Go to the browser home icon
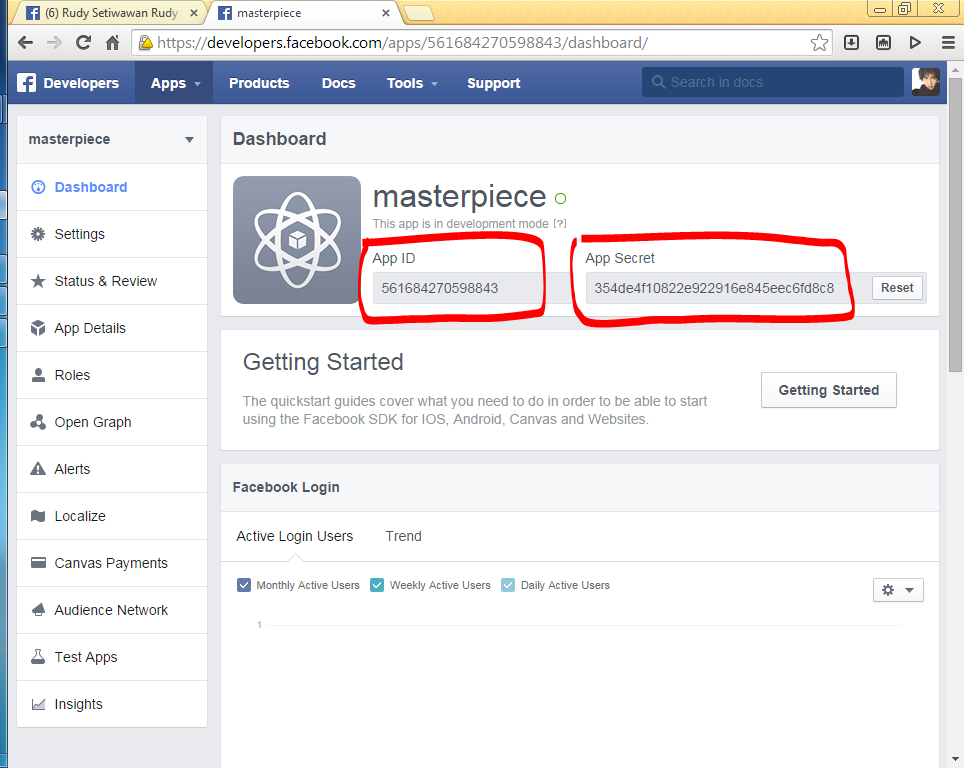Viewport: 964px width, 768px height. pyautogui.click(x=113, y=42)
